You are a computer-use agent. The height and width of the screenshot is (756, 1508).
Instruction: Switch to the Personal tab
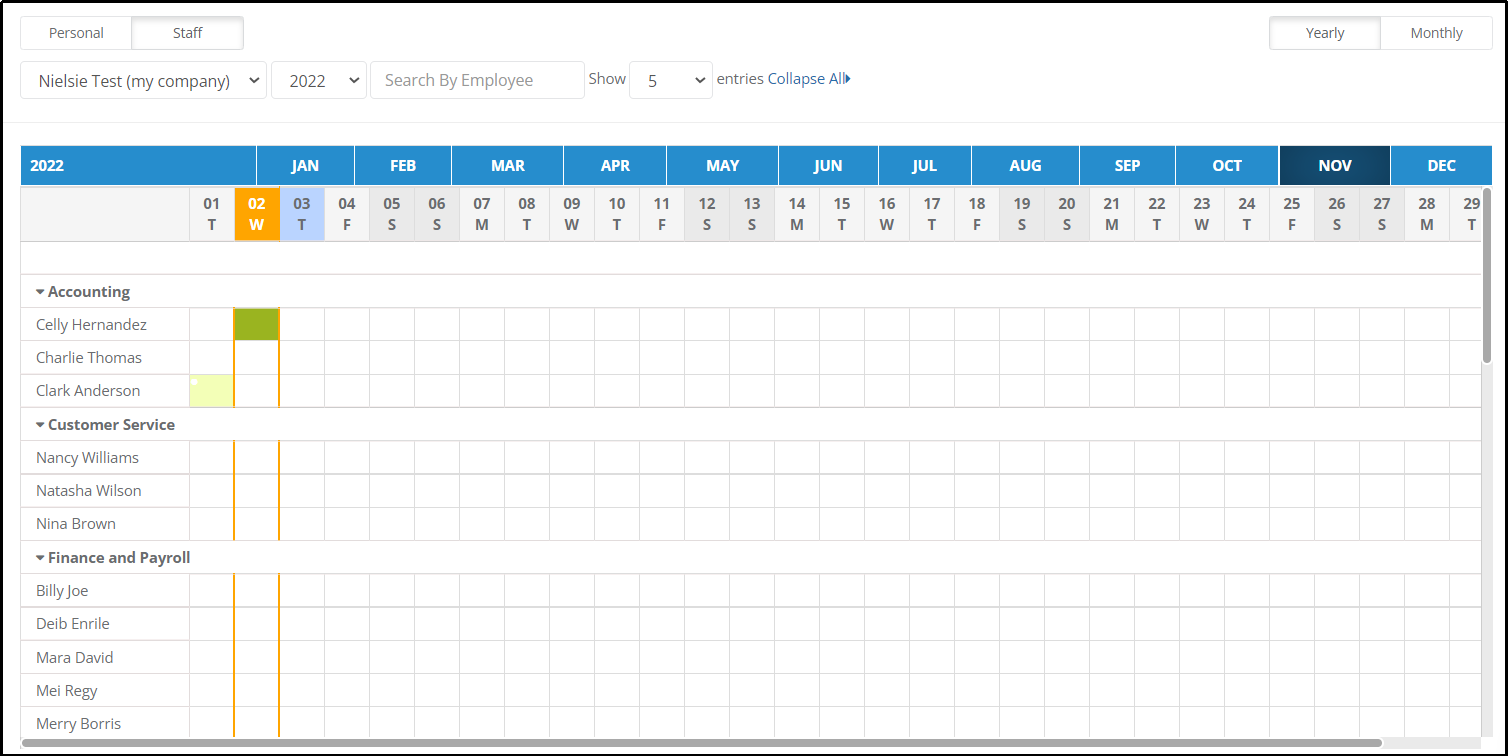pyautogui.click(x=76, y=33)
